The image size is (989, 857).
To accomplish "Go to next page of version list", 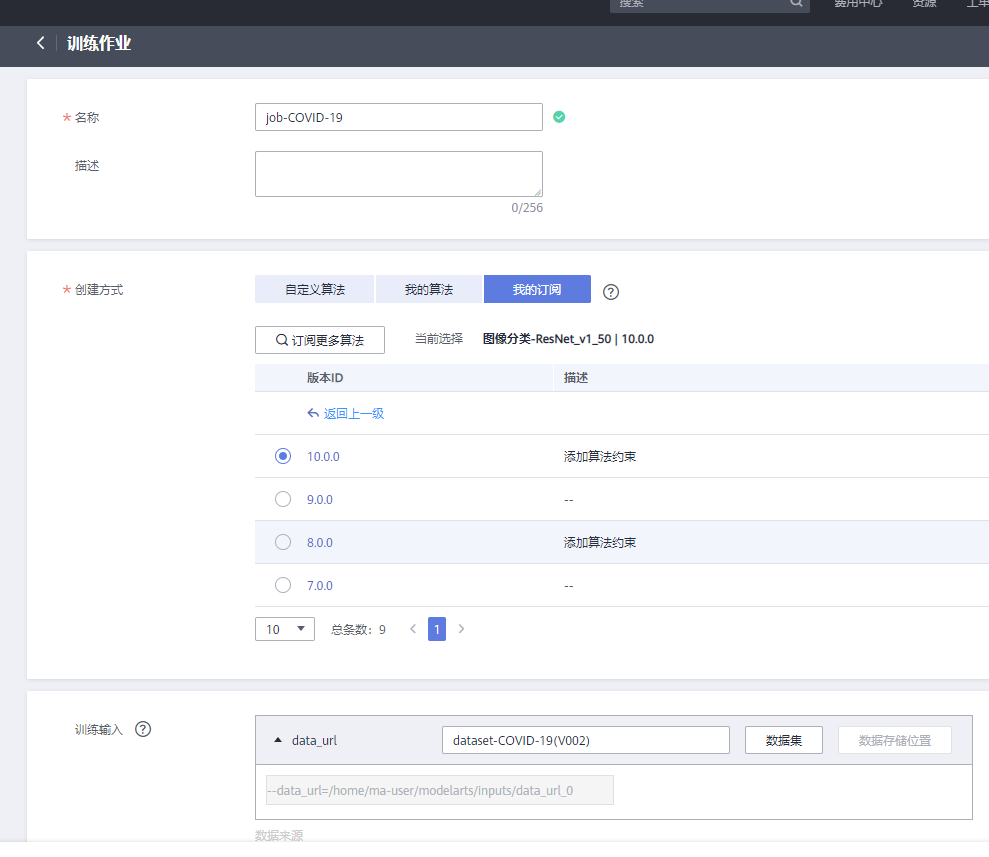I will tap(461, 629).
